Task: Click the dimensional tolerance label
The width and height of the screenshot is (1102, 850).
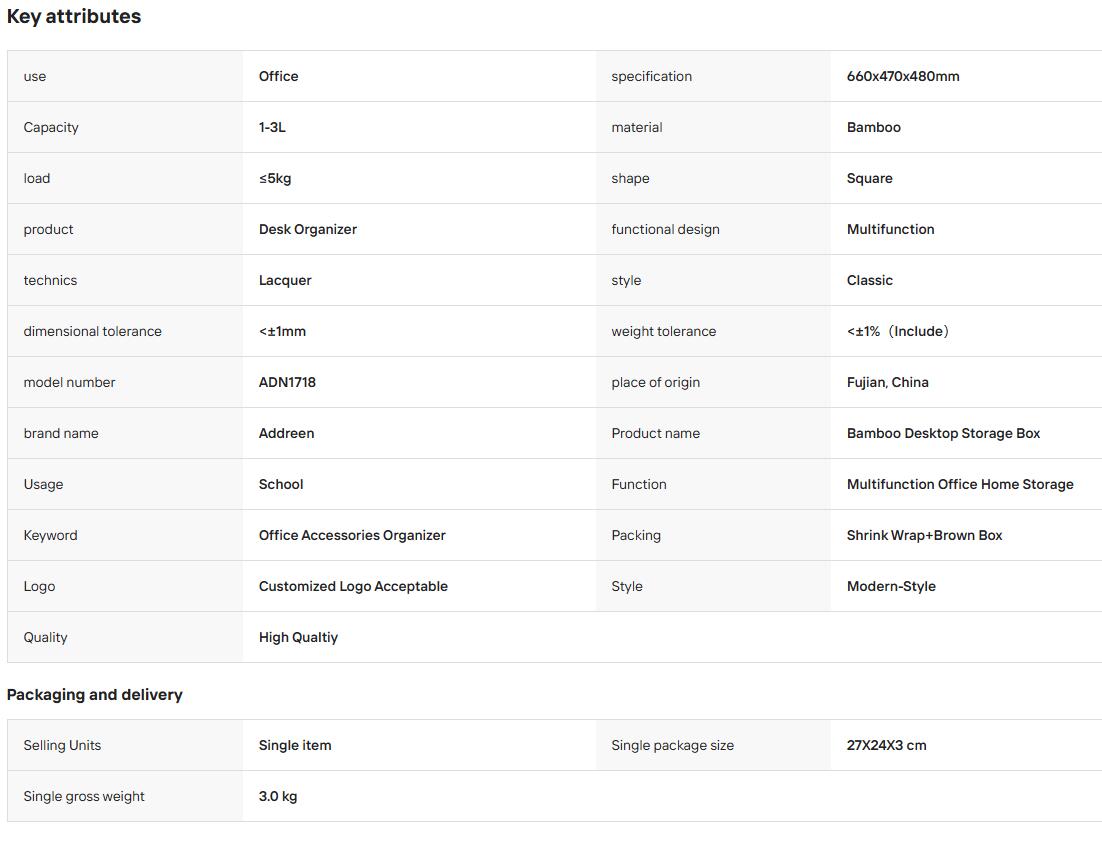Action: (x=92, y=331)
